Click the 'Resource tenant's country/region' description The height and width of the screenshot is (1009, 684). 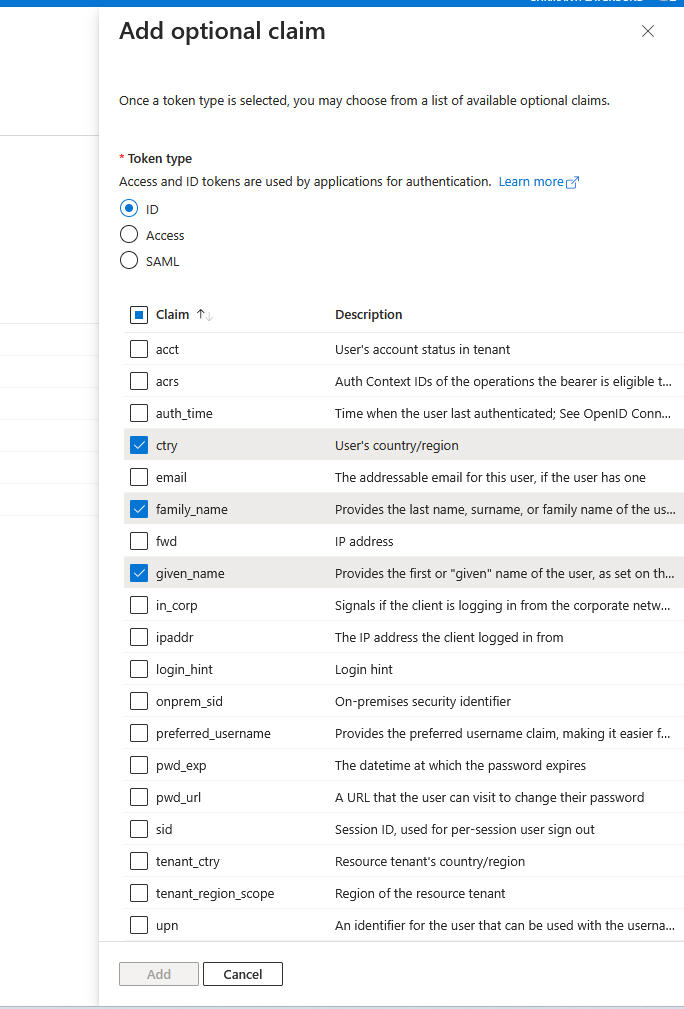point(430,861)
